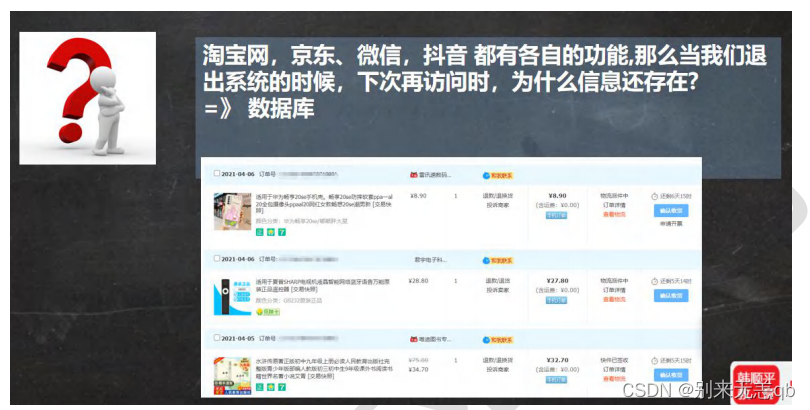Viewport: 810px width, 410px height.
Task: Click 和我联系 on the remote control order
Action: pyautogui.click(x=498, y=261)
